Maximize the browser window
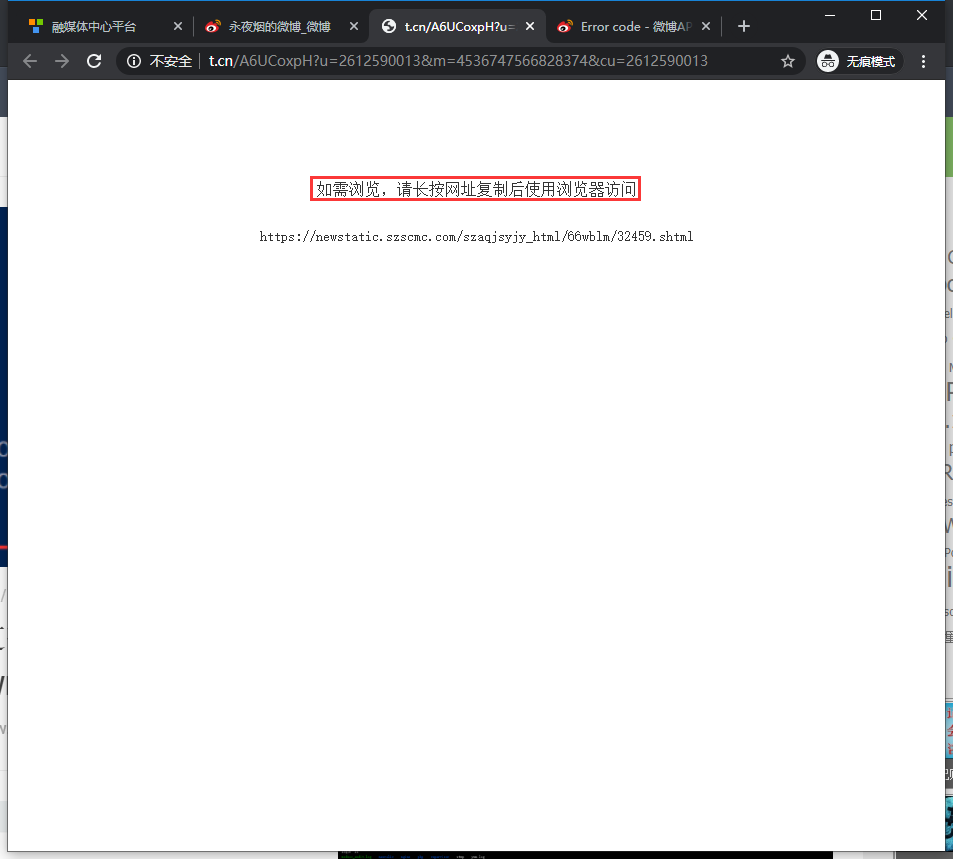 click(x=876, y=14)
